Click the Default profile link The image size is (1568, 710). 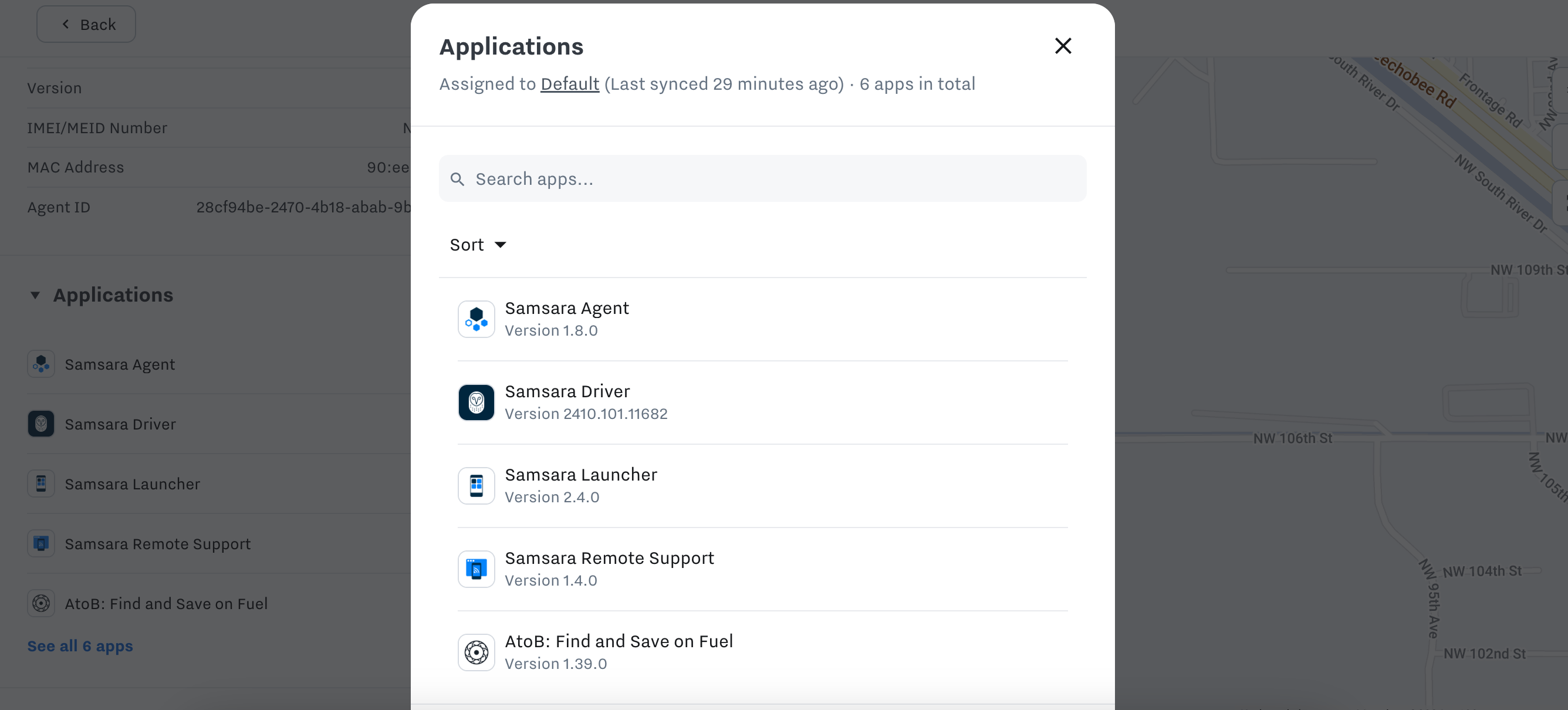[569, 84]
